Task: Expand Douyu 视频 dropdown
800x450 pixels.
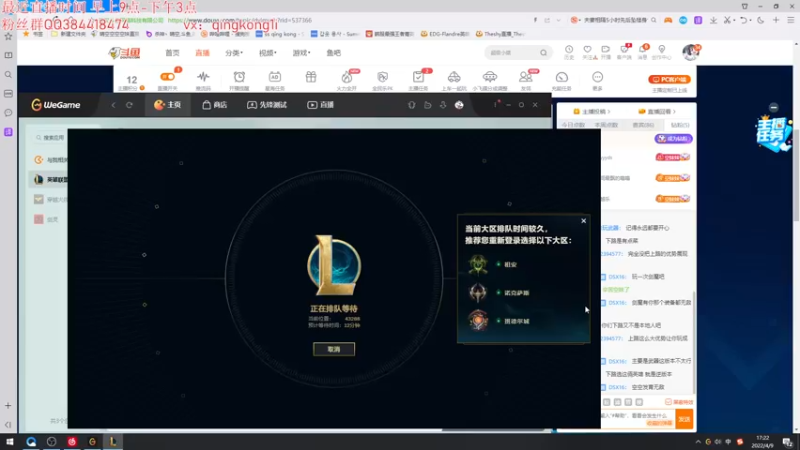Action: pyautogui.click(x=268, y=53)
